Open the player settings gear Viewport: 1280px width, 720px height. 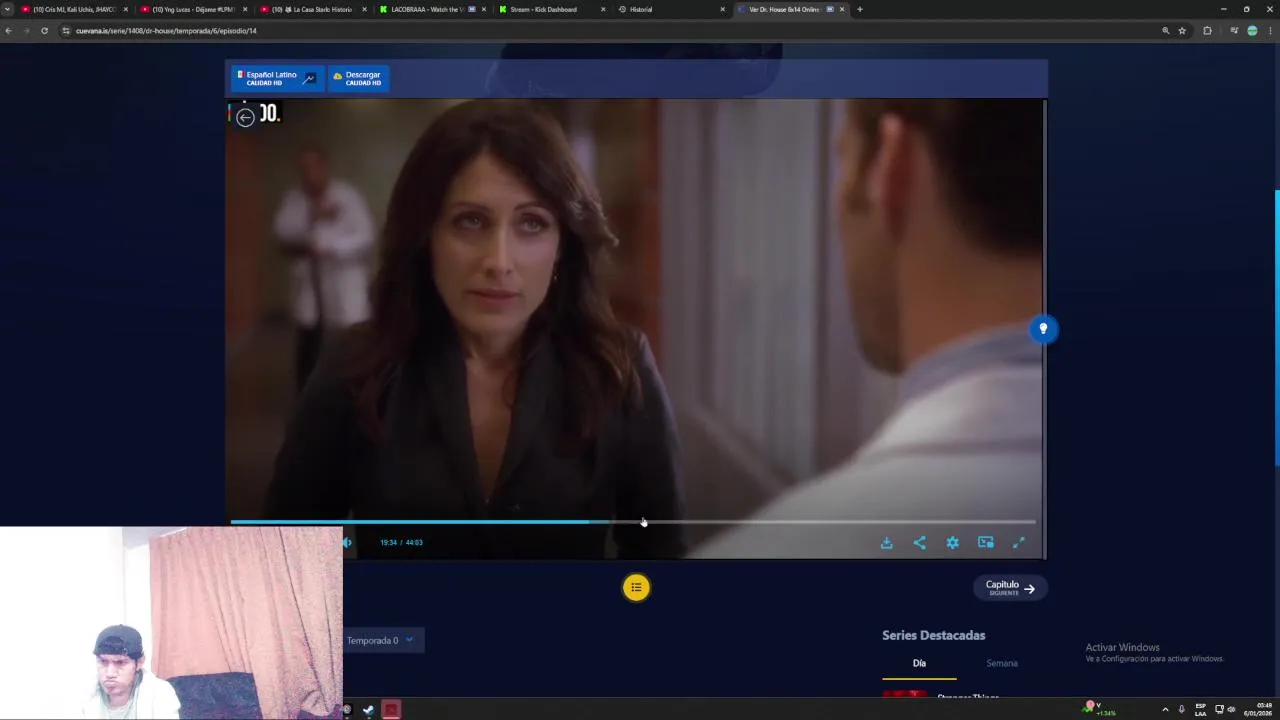[952, 542]
